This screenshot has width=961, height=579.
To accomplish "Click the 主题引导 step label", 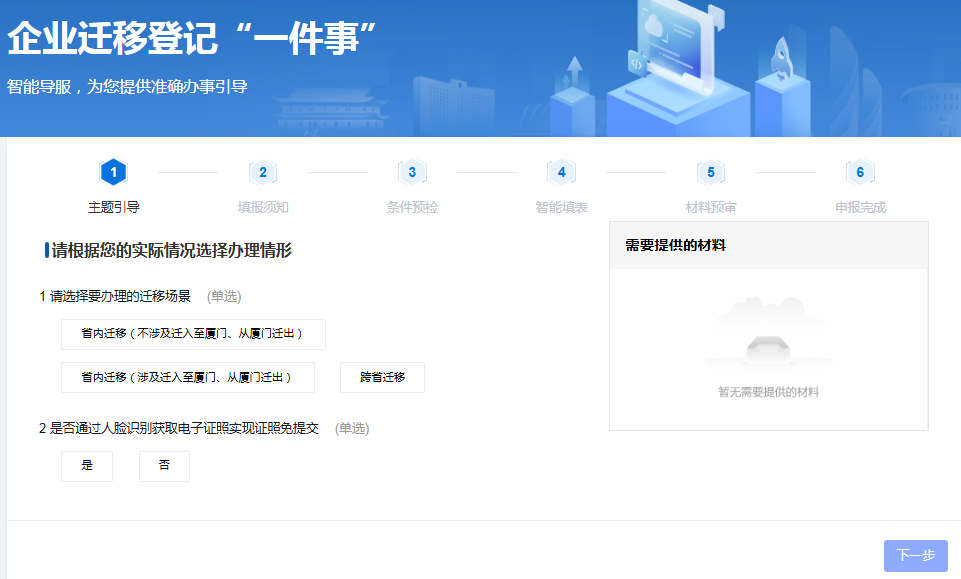I will [114, 208].
